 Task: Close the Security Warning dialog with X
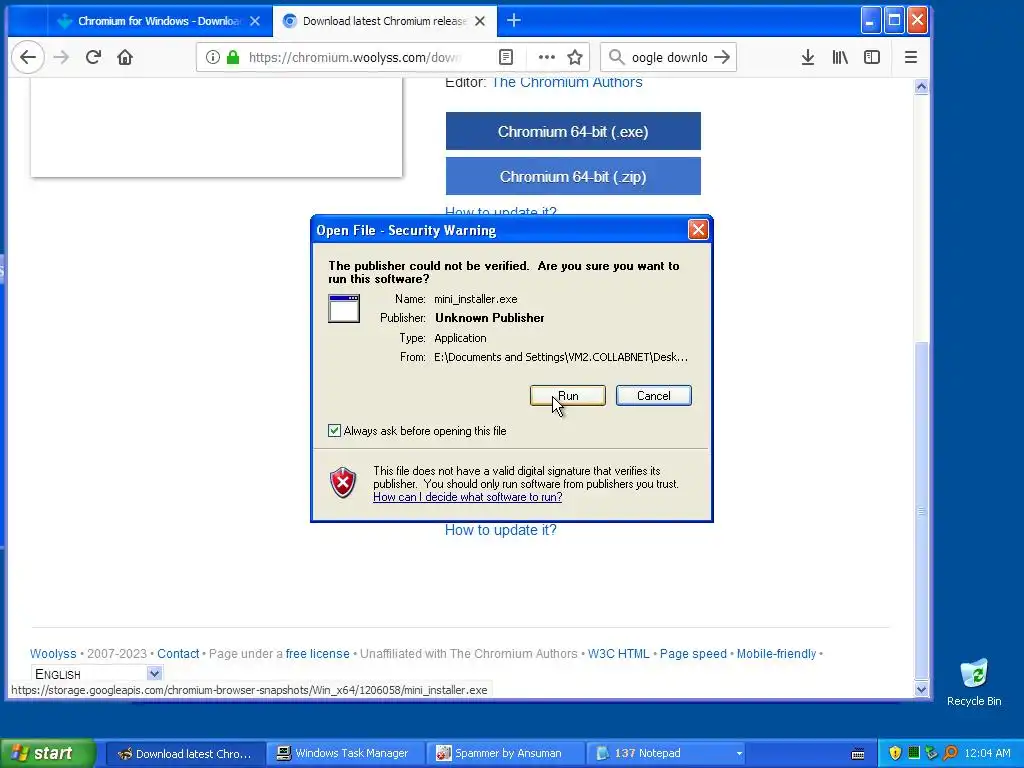[698, 229]
